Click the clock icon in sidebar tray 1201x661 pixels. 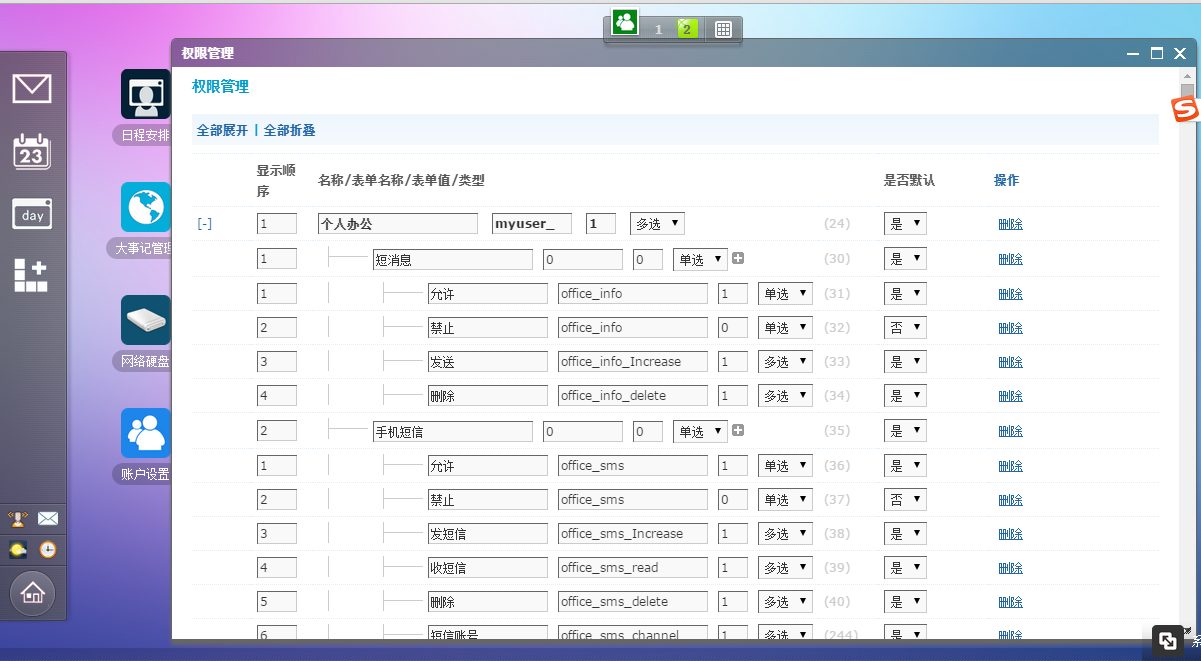[x=48, y=549]
